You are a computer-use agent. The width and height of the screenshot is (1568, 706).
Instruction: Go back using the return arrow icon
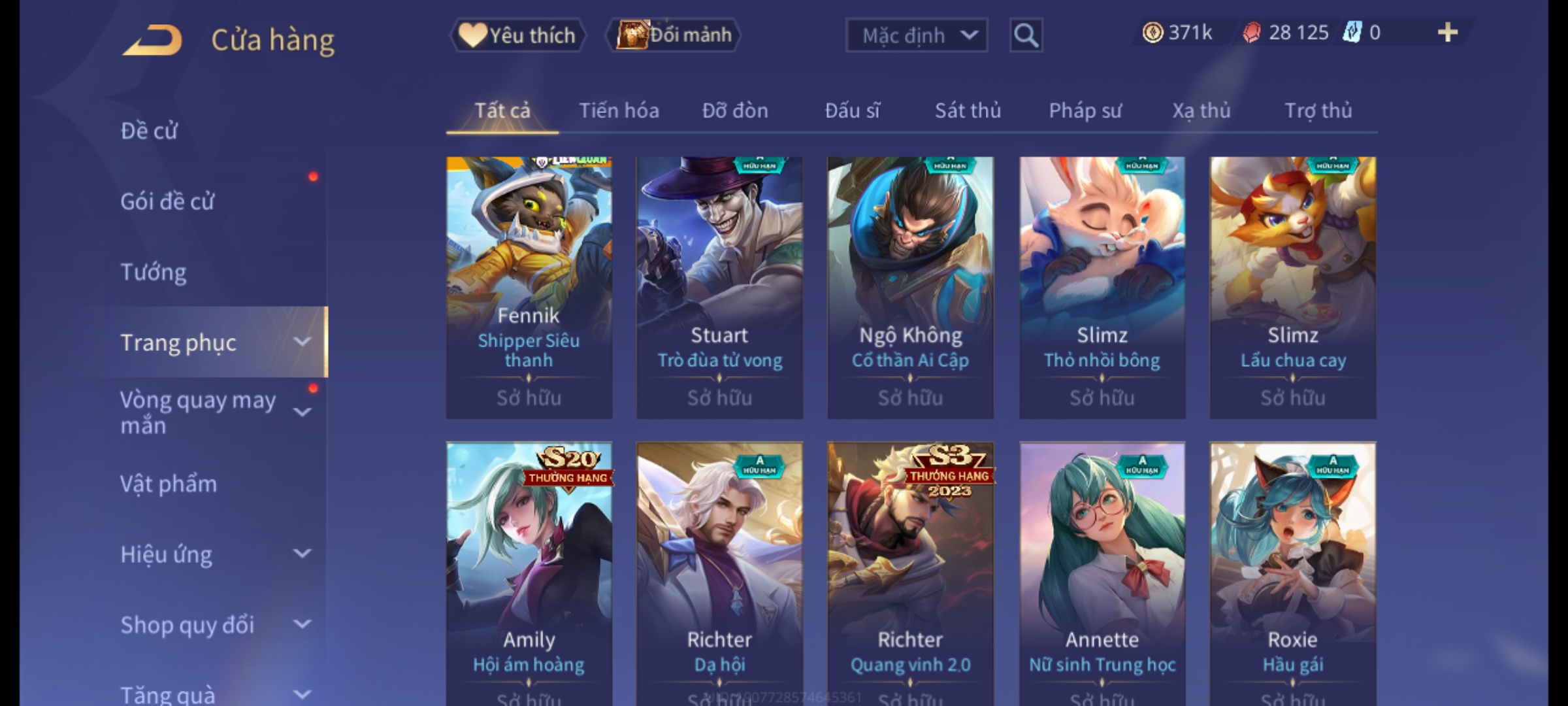(x=152, y=40)
